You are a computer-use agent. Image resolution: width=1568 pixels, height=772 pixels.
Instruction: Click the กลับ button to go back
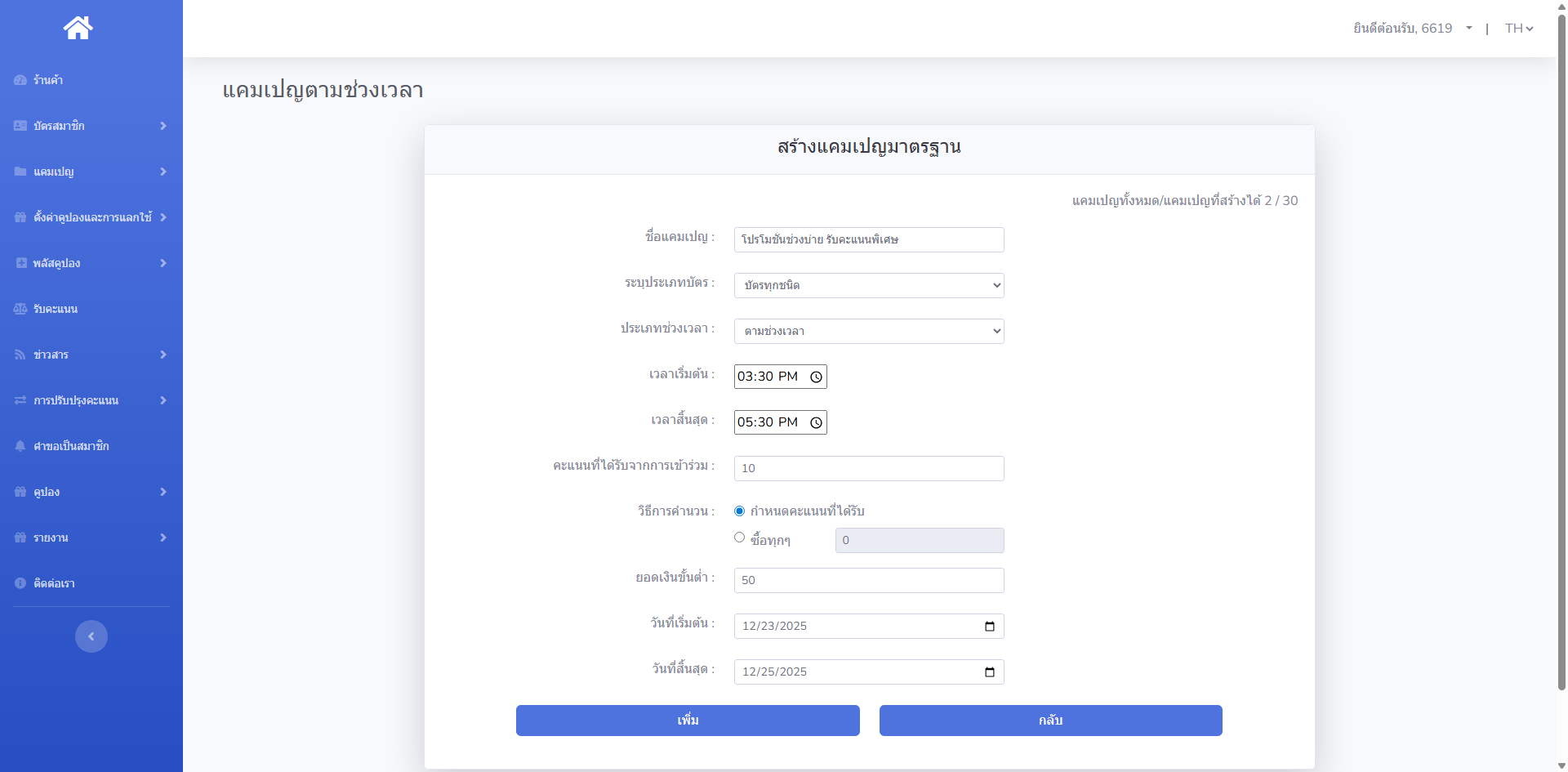[x=1051, y=721]
